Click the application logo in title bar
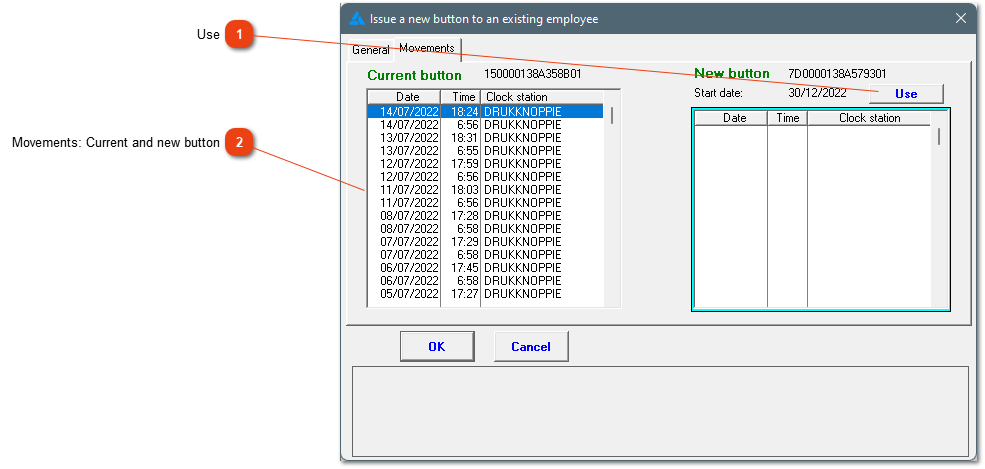 pos(356,19)
